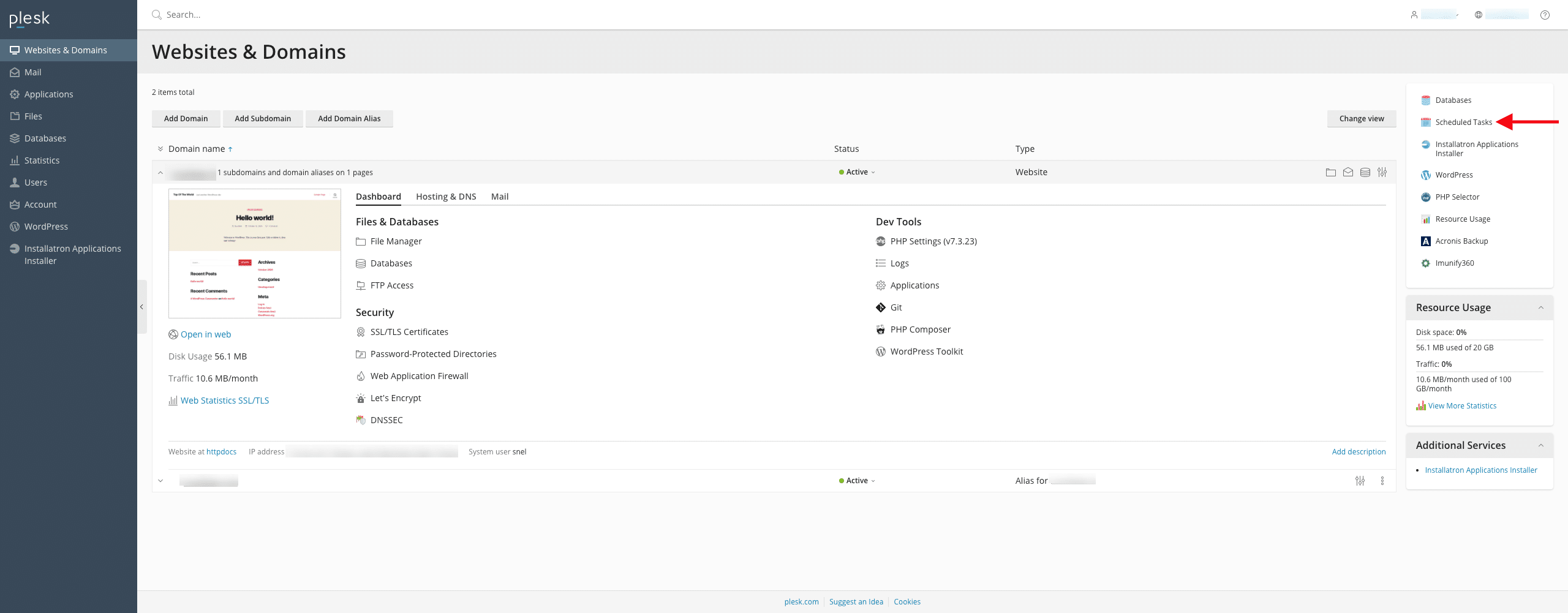Click the Add description link
Viewport: 1568px width, 613px height.
1359,452
